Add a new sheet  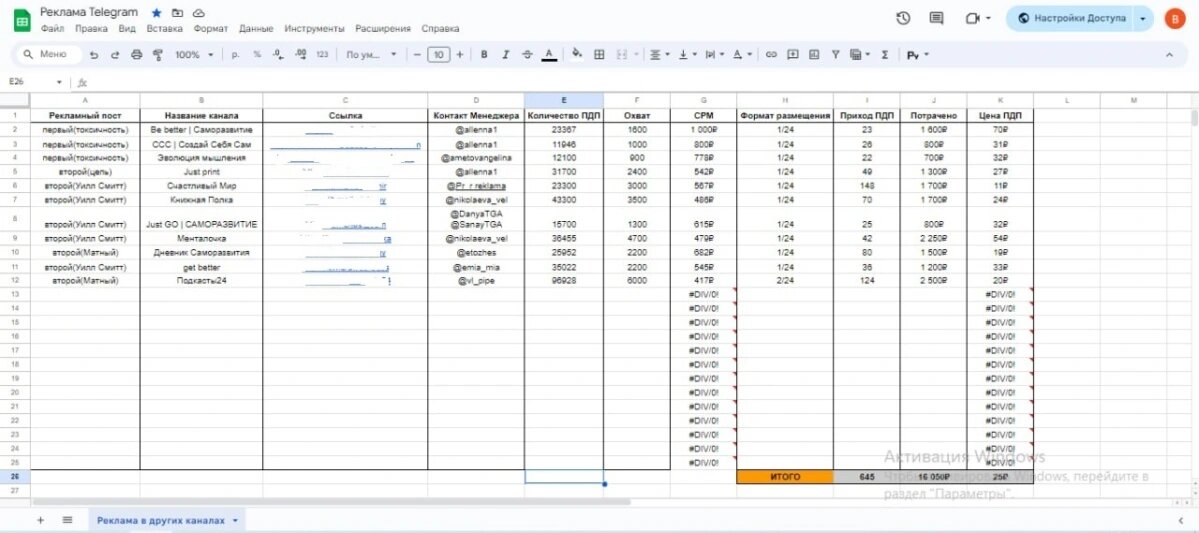[41, 520]
